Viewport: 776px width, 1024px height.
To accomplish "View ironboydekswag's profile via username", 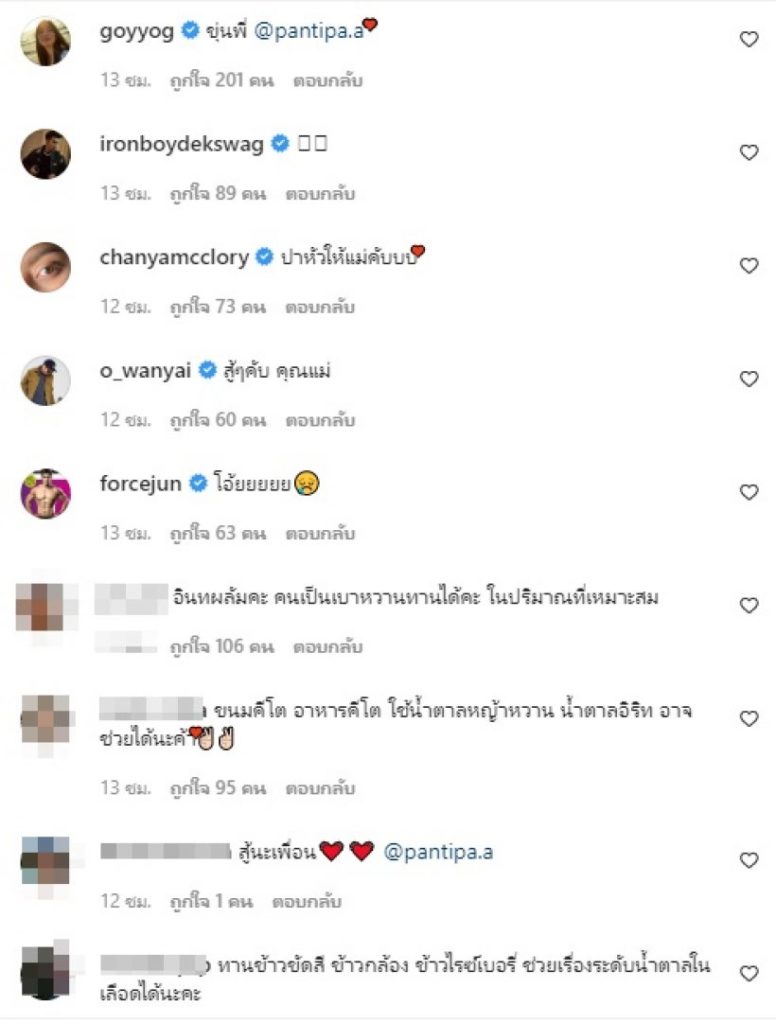I will [182, 144].
